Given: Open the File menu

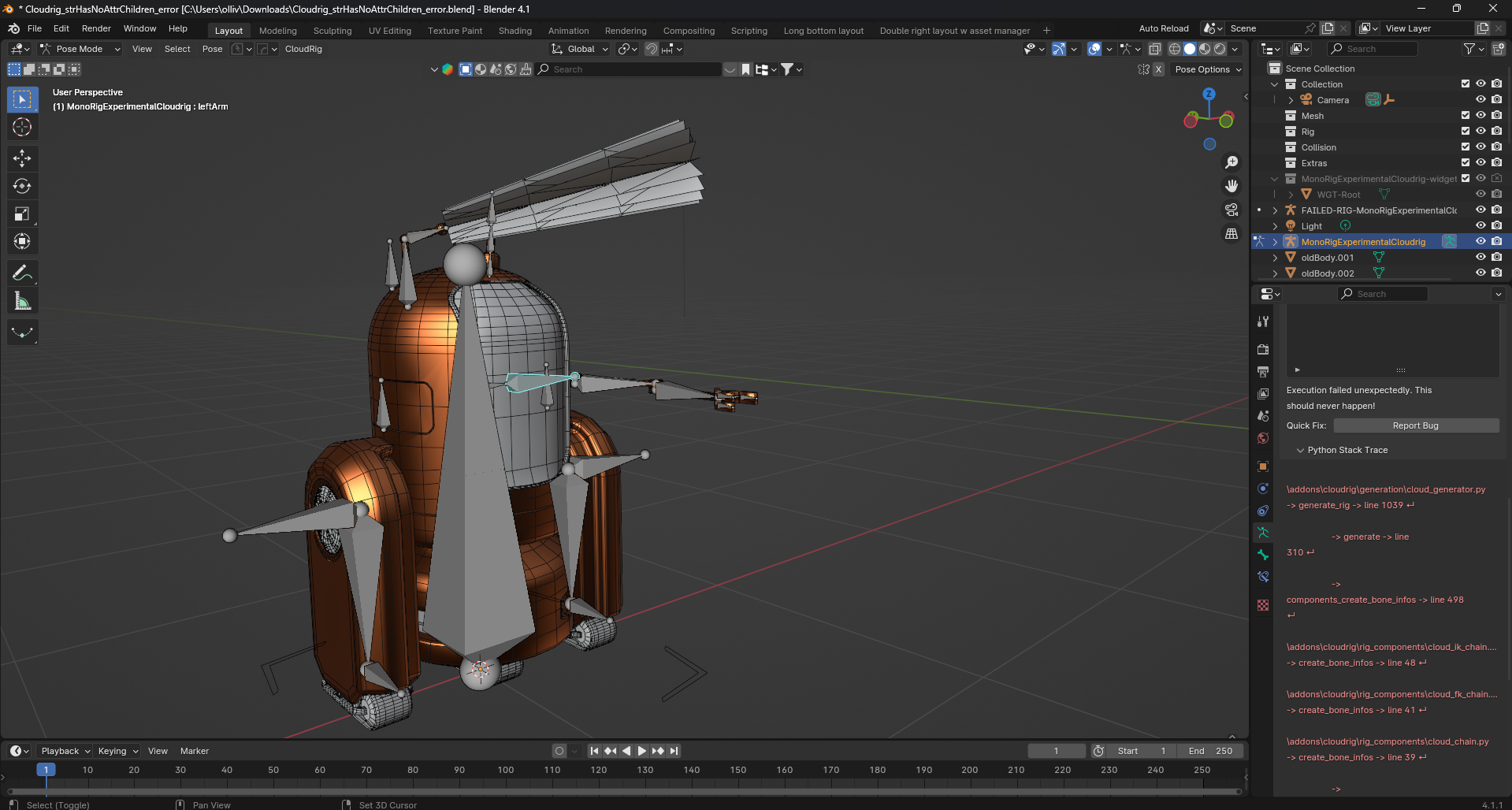Looking at the screenshot, I should click(x=35, y=28).
